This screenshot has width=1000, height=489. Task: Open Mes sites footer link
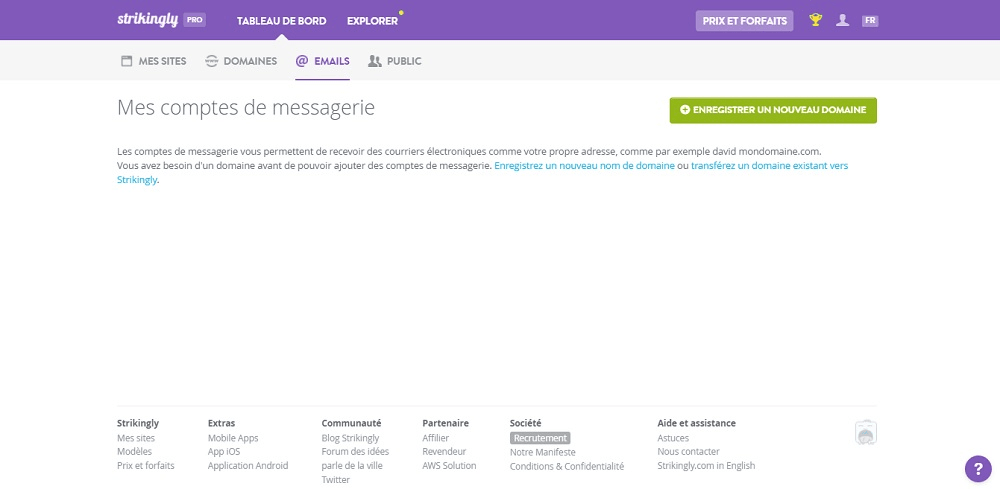click(x=136, y=438)
